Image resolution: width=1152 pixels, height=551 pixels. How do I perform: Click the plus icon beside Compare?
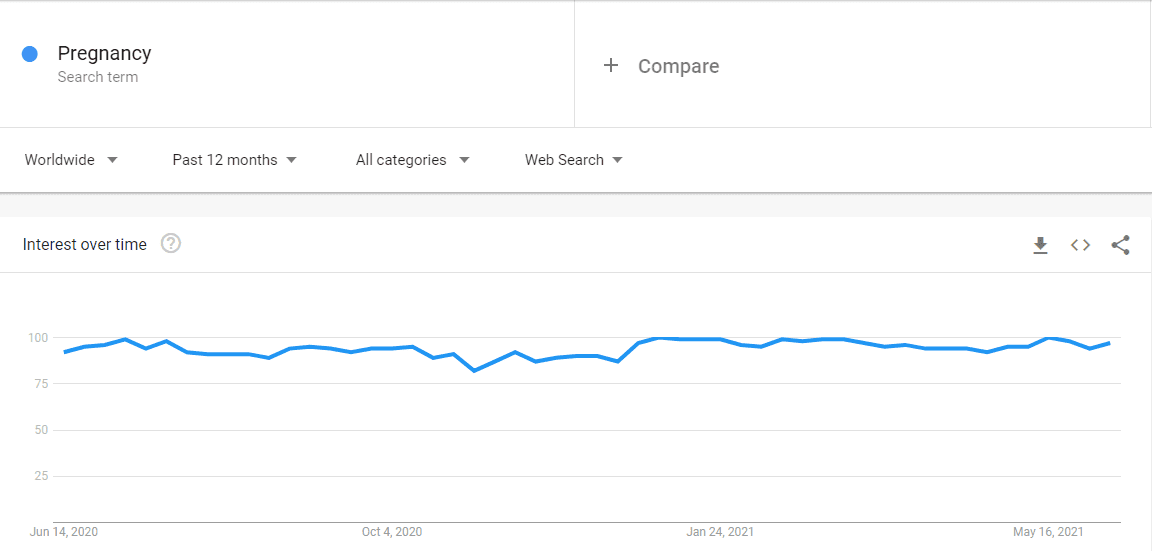611,66
